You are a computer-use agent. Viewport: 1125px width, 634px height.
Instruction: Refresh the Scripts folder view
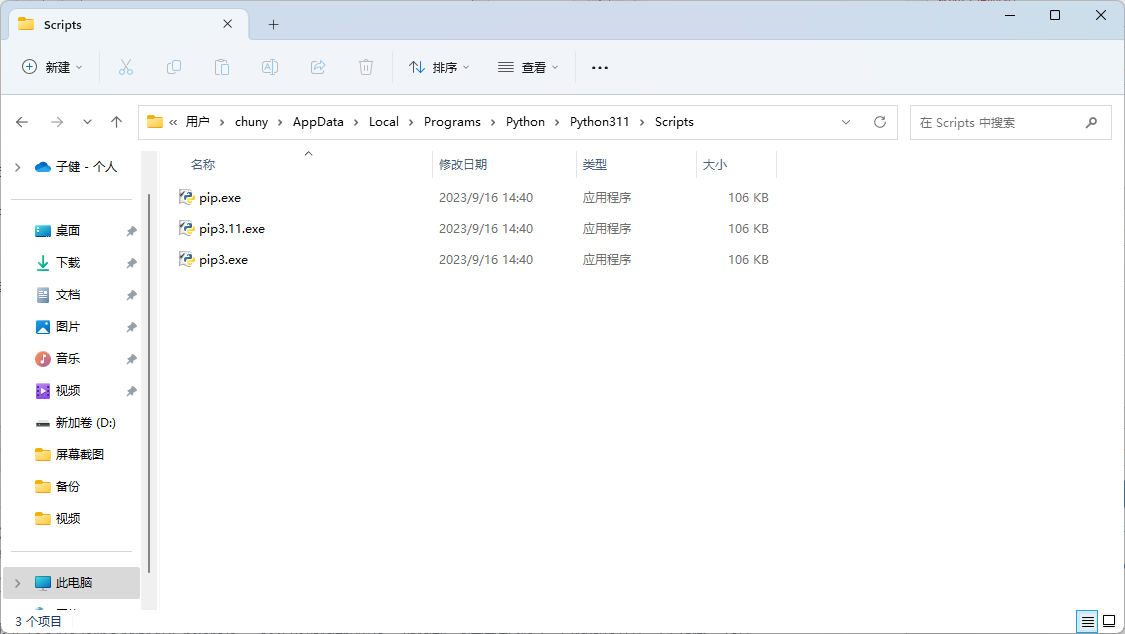coord(880,122)
